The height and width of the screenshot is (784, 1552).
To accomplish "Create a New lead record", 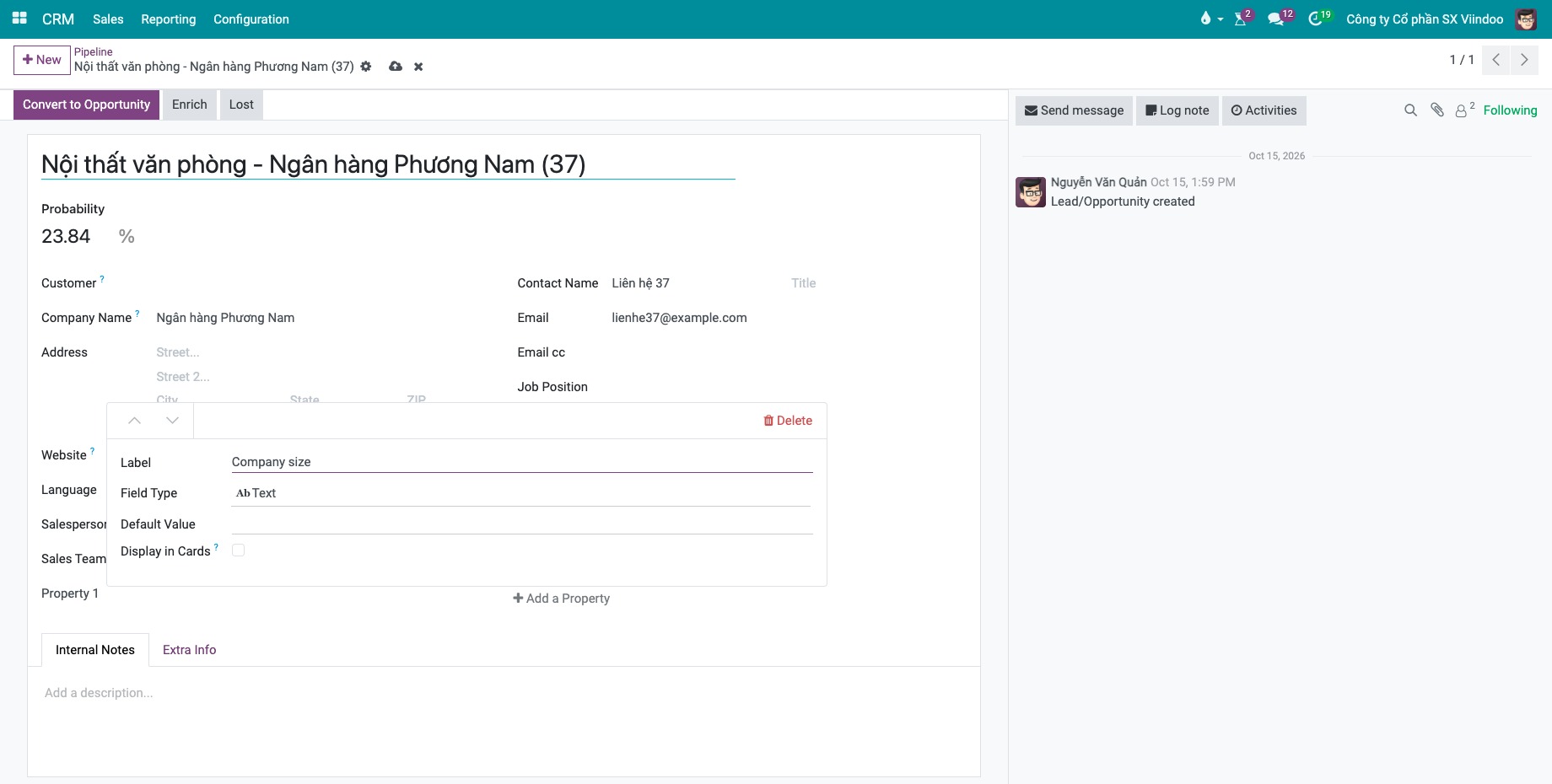I will click(x=42, y=60).
